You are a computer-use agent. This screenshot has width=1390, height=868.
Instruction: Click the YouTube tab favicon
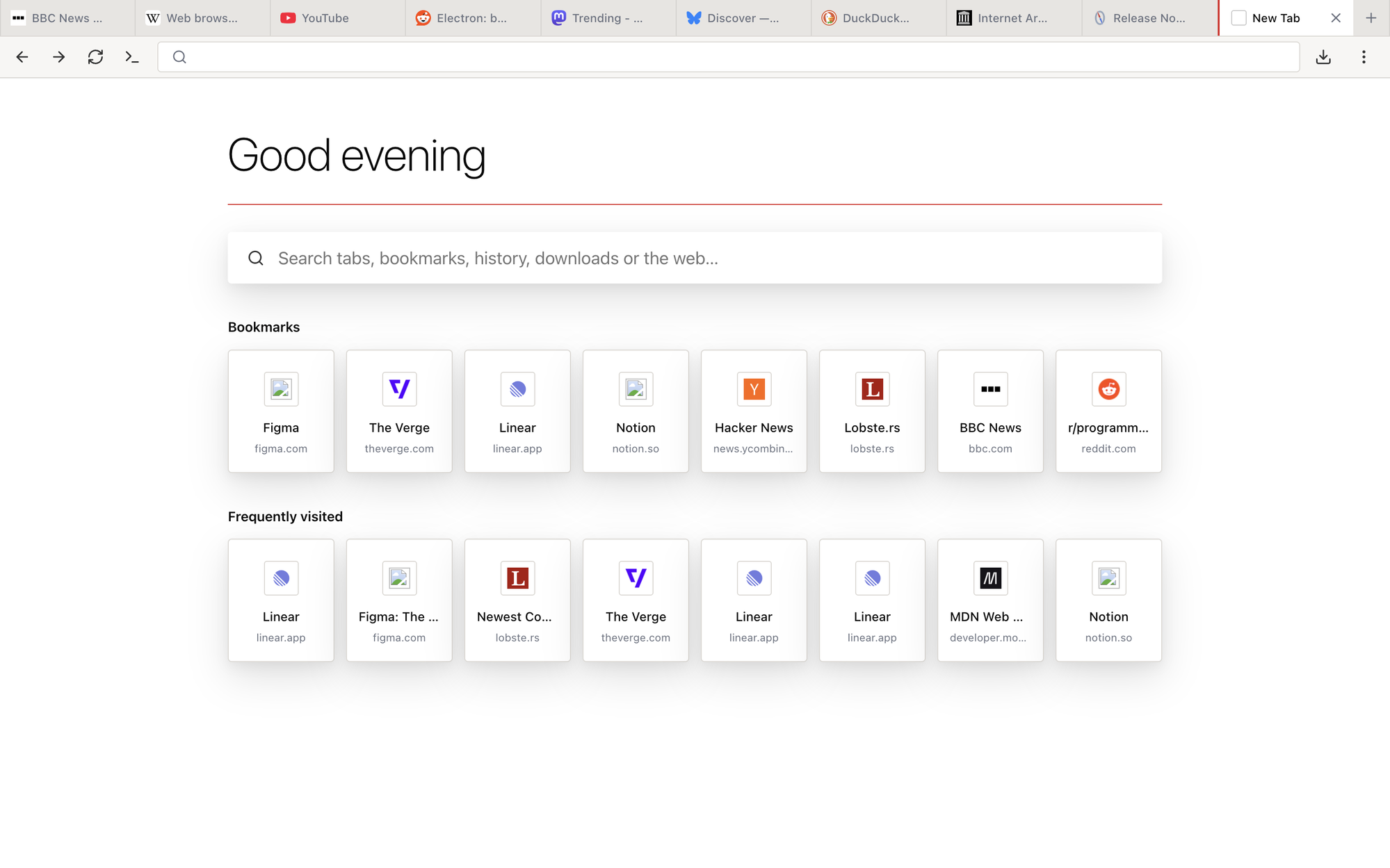pos(288,18)
